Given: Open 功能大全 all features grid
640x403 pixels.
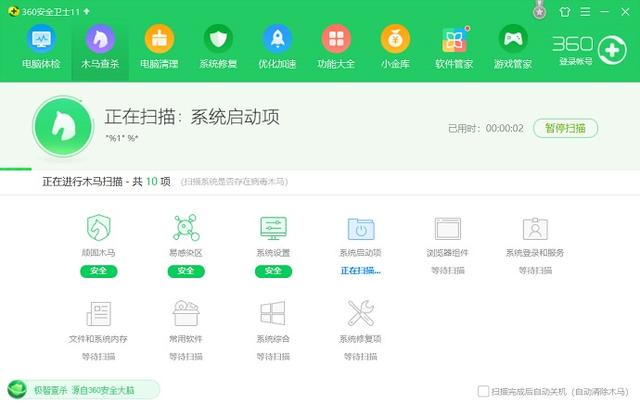Looking at the screenshot, I should pos(336,40).
